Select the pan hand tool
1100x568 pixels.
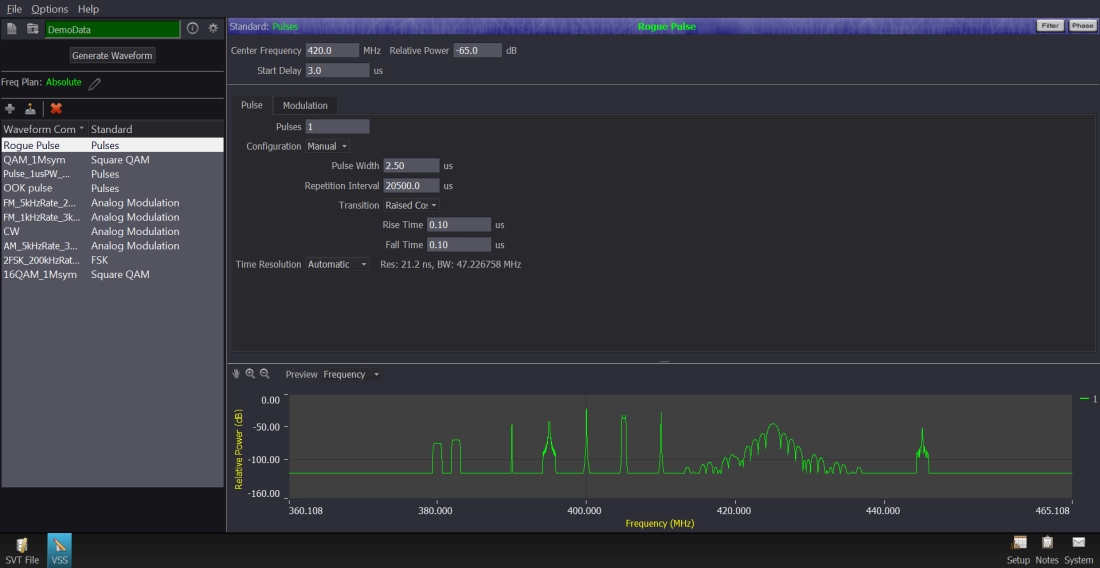pos(237,373)
